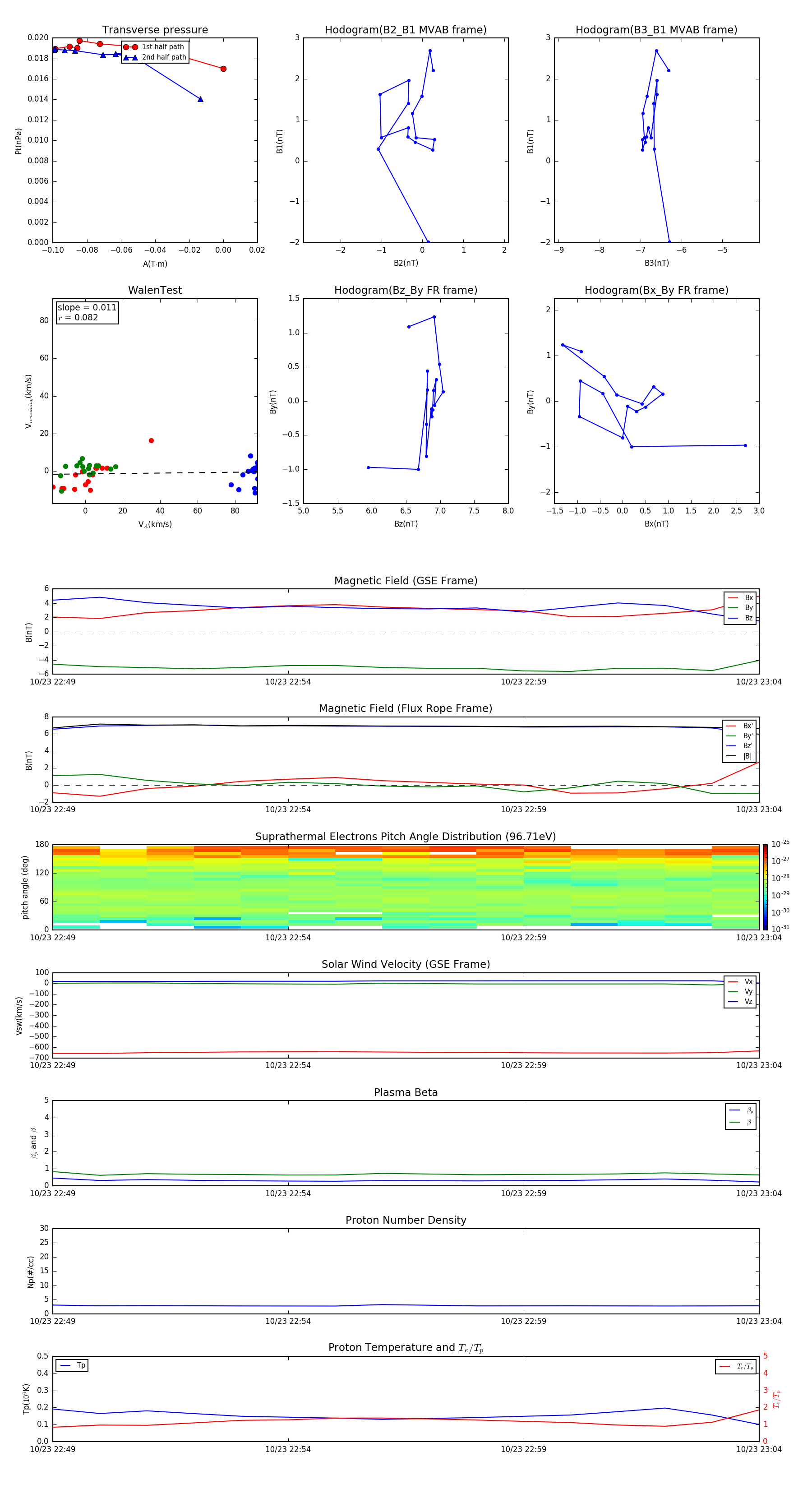Click the 'VA(km/s)' x-axis label of WalenTest

155,524
